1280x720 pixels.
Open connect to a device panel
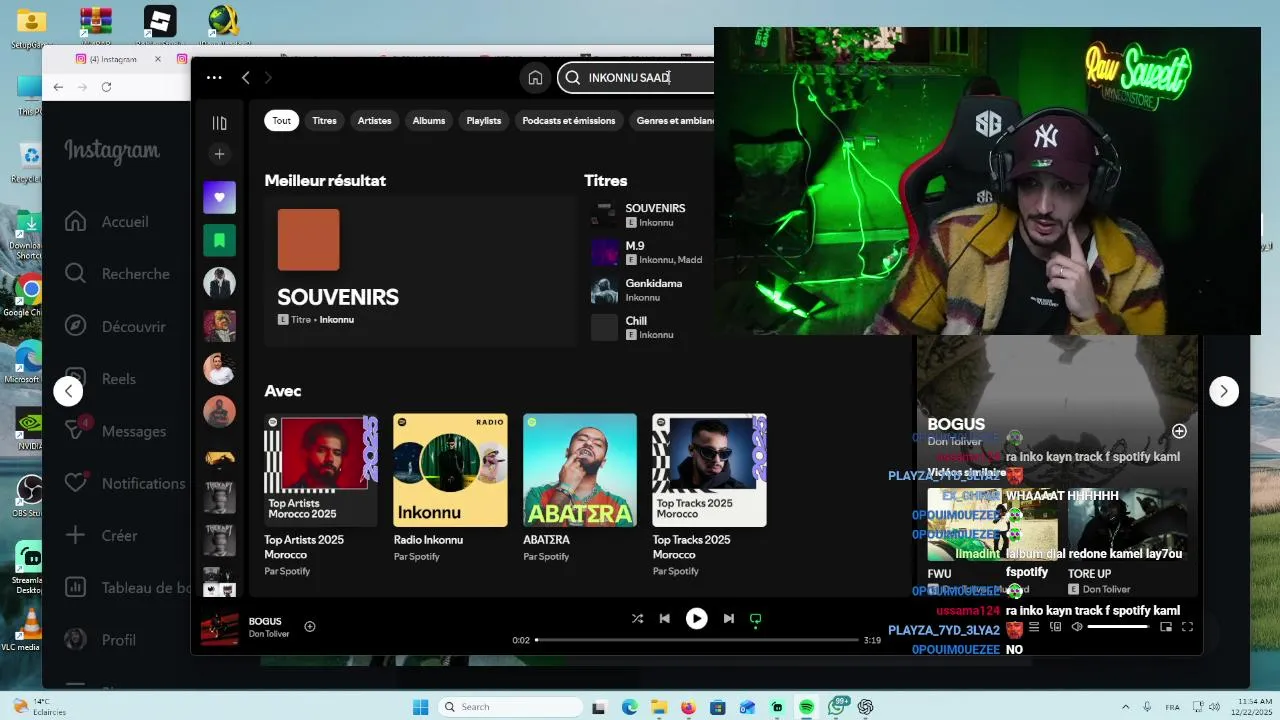1055,627
